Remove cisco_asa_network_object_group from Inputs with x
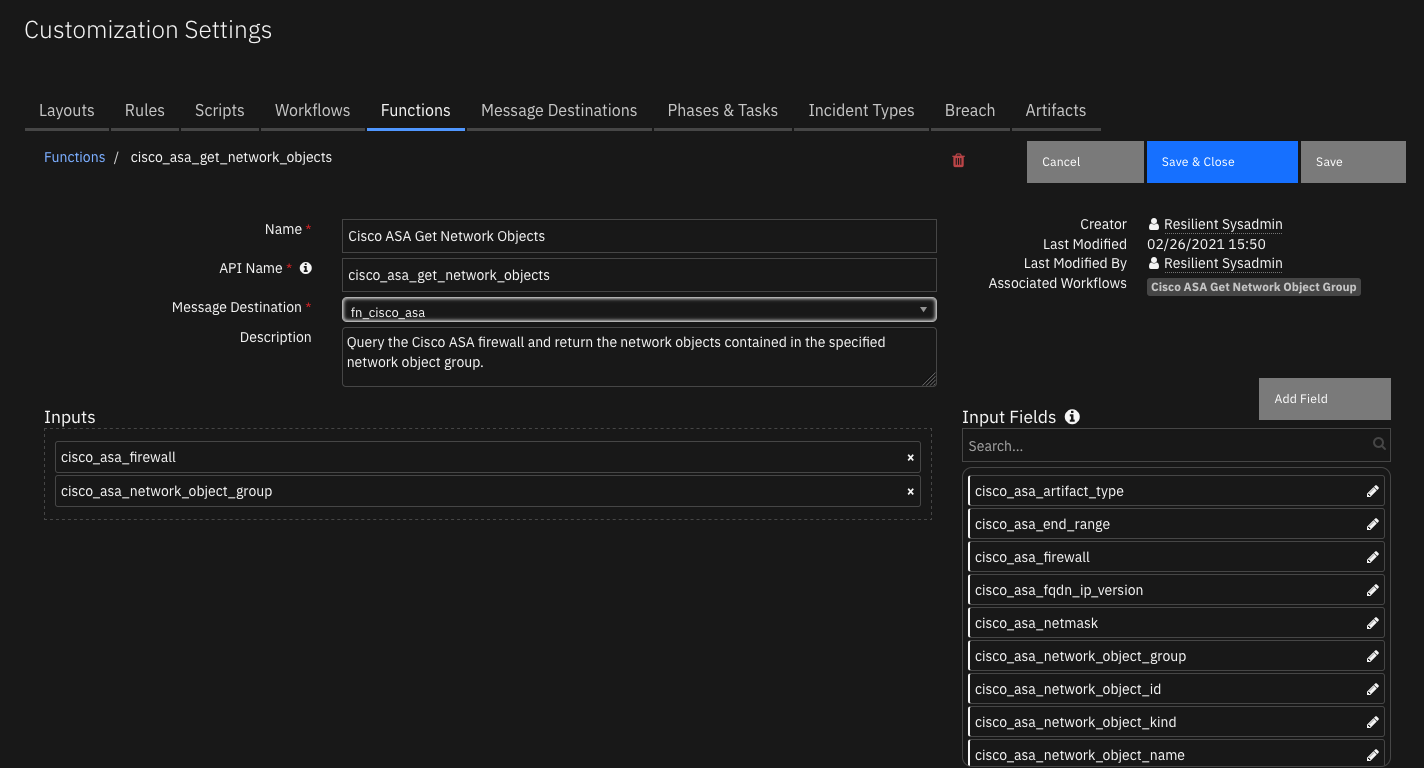 pyautogui.click(x=910, y=491)
